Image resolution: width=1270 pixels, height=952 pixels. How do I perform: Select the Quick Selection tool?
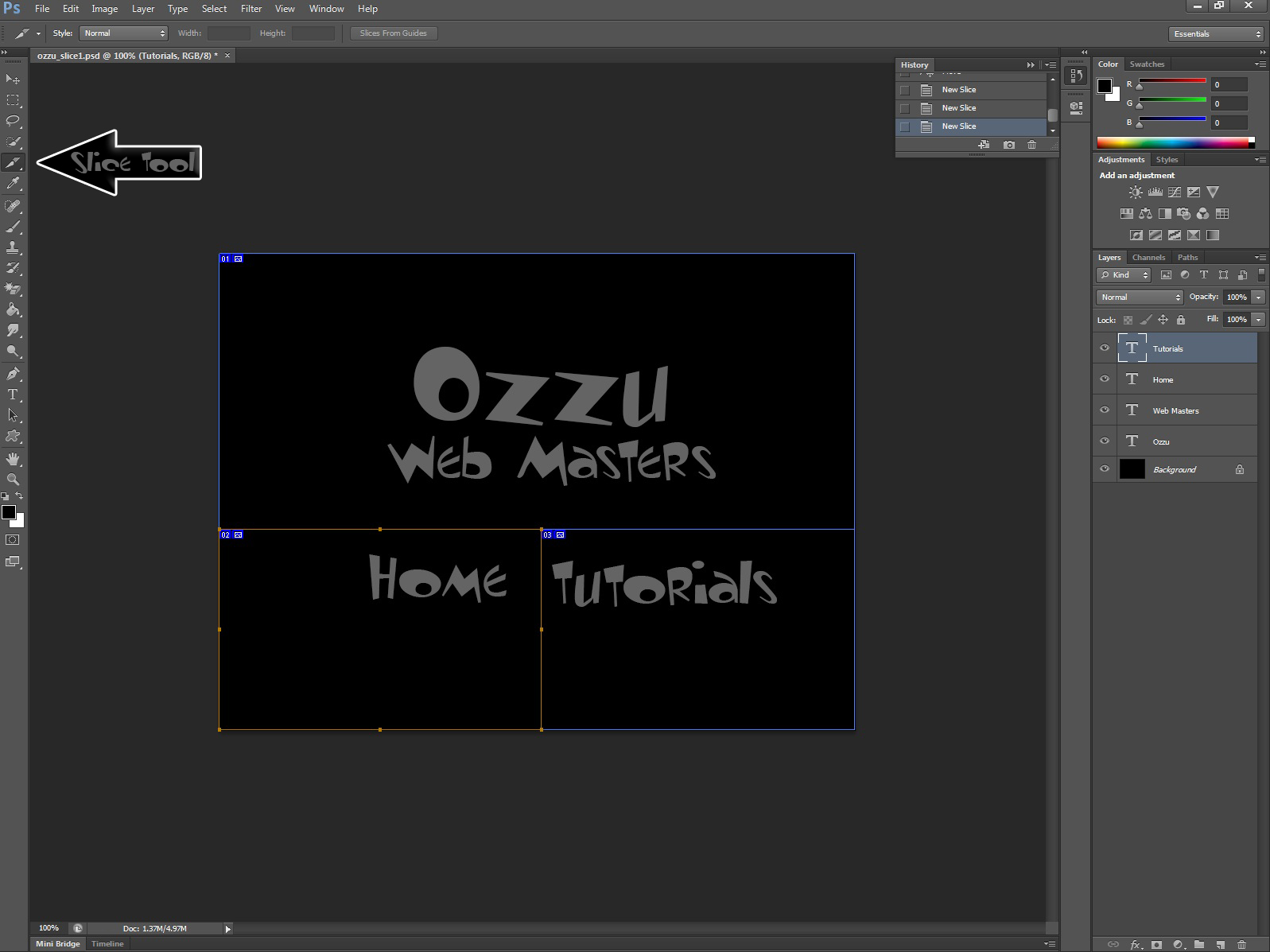pos(13,142)
